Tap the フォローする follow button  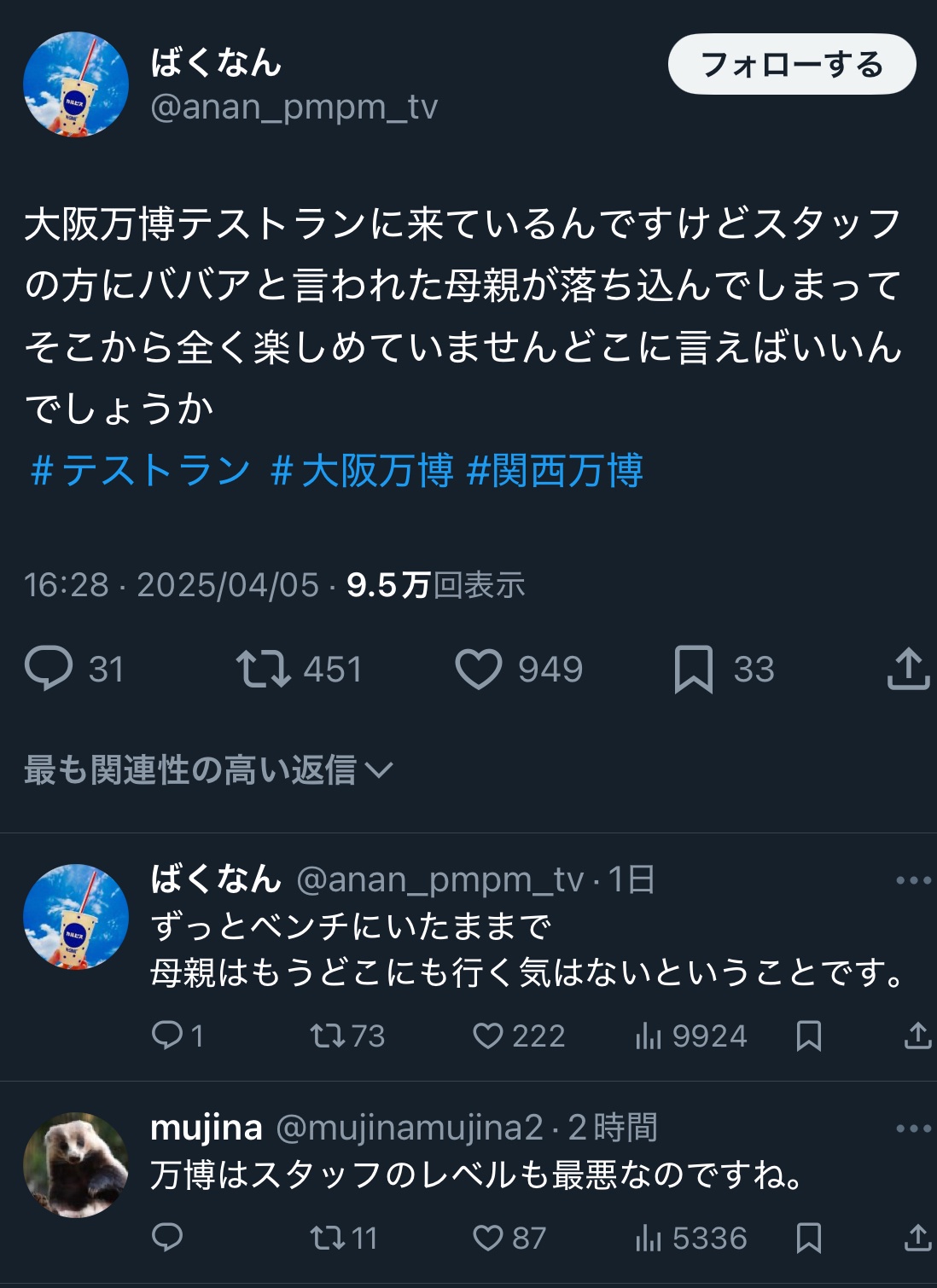click(791, 64)
